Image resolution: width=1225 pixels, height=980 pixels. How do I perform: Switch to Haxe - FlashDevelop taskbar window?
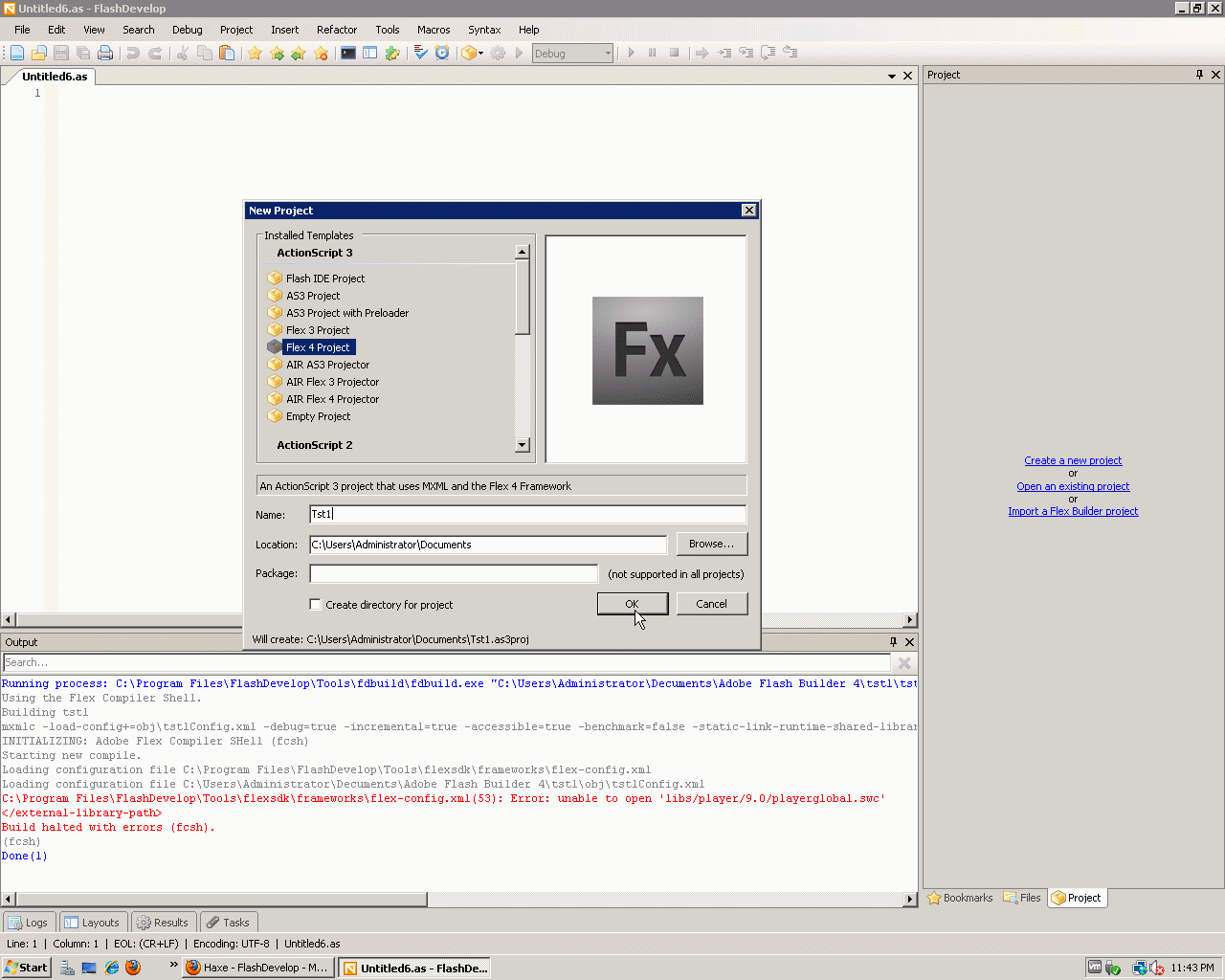(x=258, y=968)
